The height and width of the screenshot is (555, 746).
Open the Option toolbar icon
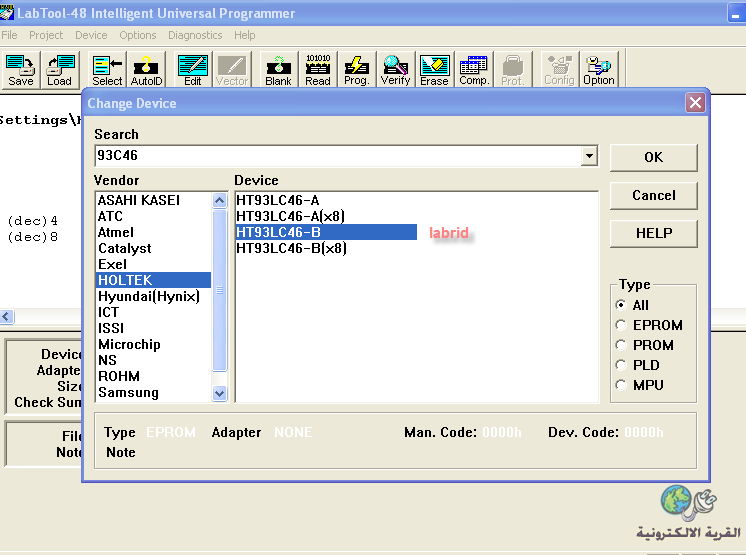click(599, 69)
